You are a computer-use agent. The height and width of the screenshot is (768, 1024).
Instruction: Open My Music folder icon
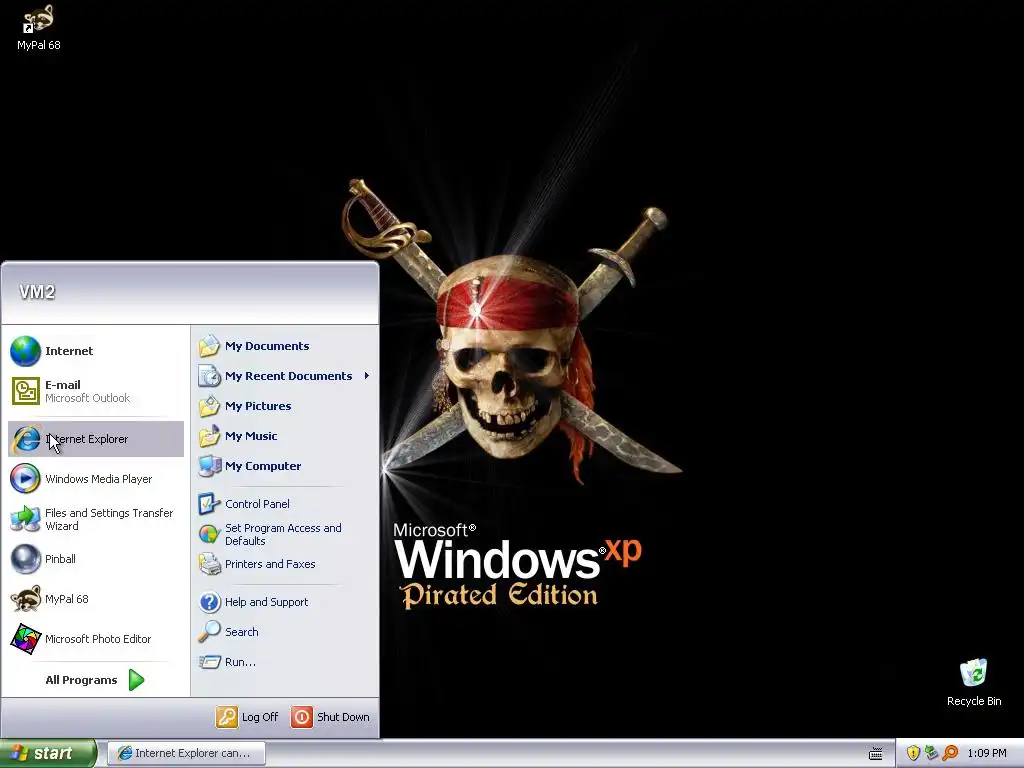(x=210, y=436)
